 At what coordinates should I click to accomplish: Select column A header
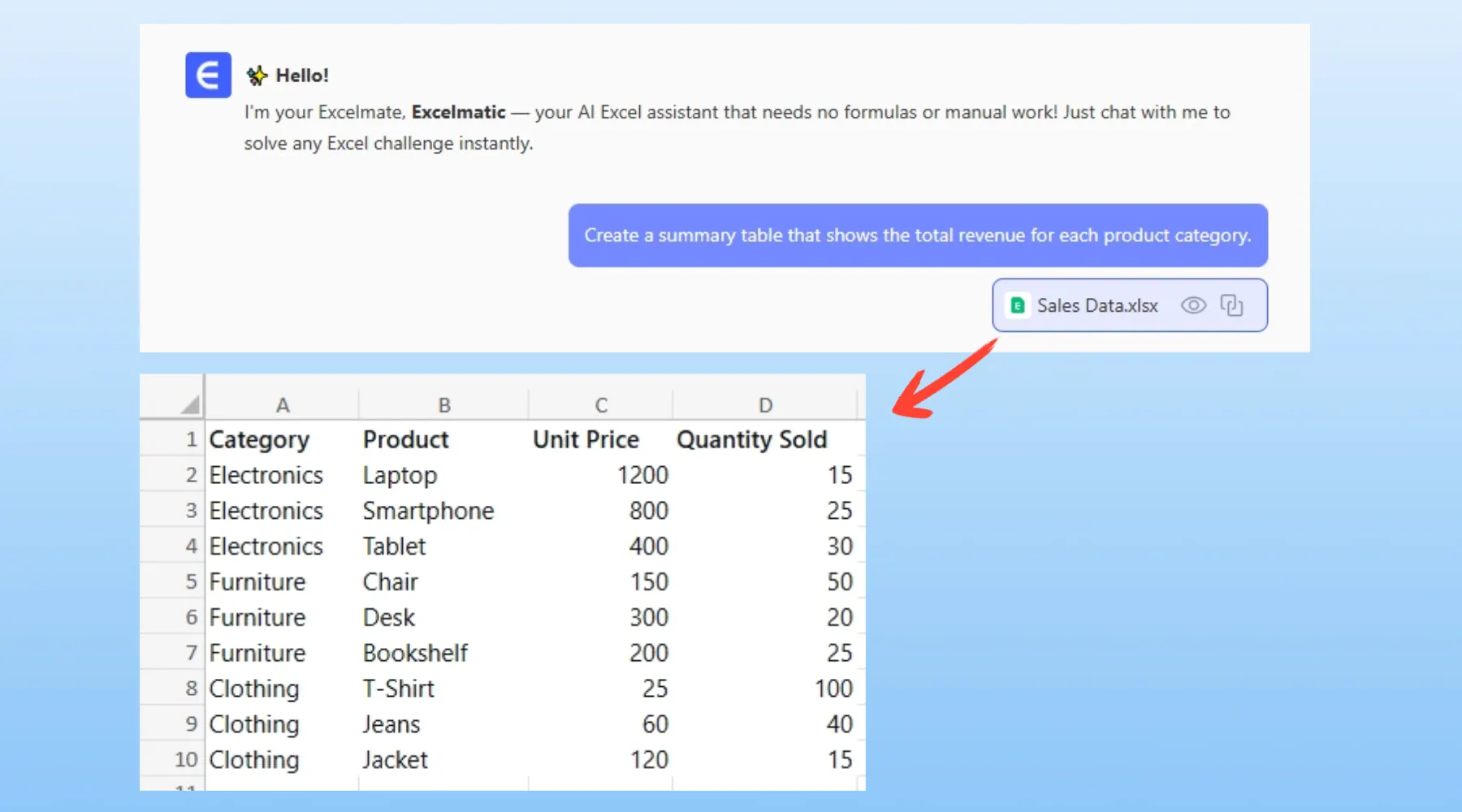(282, 404)
